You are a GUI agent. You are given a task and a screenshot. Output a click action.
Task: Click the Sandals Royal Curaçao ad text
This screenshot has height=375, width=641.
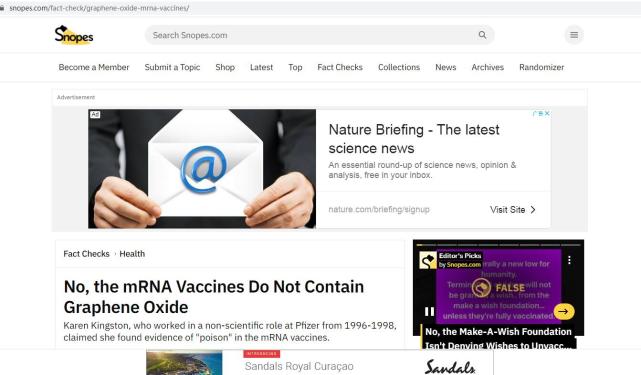299,366
